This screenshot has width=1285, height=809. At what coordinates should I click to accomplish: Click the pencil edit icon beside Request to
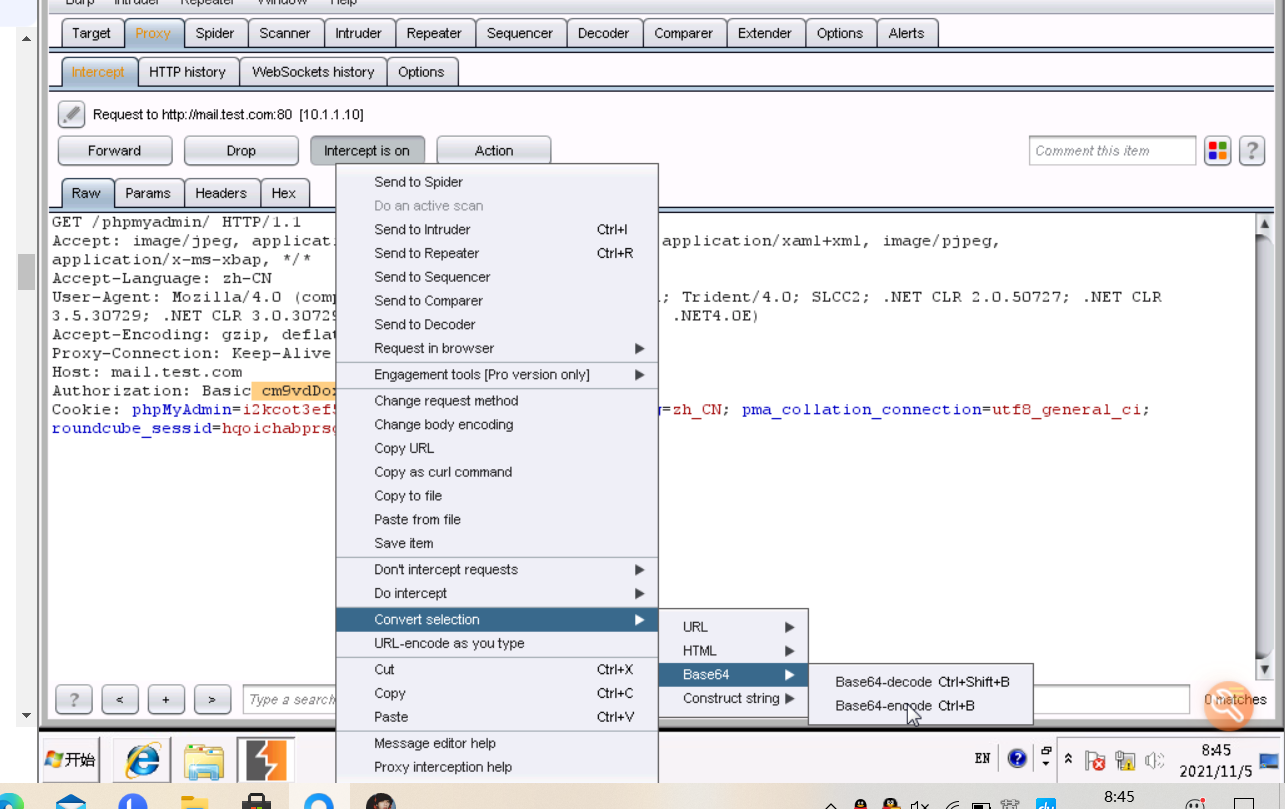tap(71, 115)
